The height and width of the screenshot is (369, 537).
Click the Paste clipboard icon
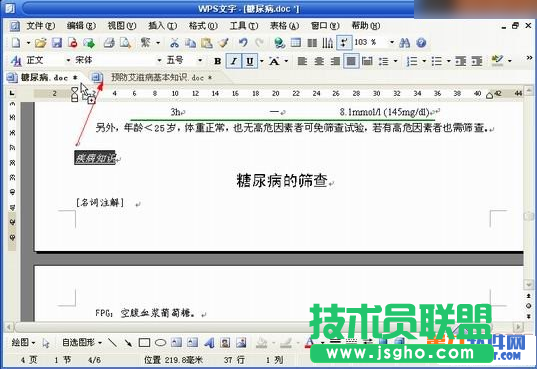point(207,43)
